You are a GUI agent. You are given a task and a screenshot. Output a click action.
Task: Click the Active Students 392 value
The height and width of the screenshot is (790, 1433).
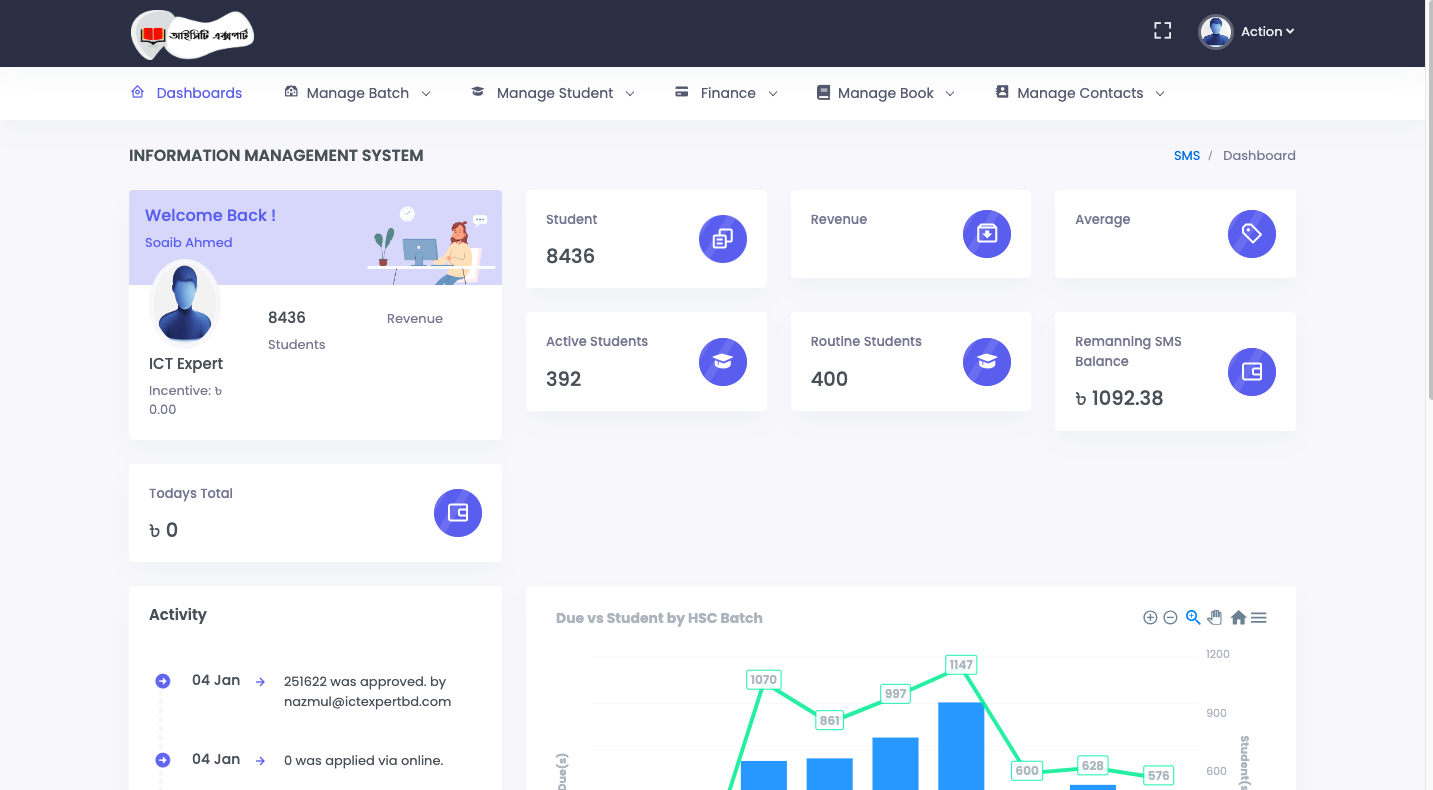click(563, 379)
